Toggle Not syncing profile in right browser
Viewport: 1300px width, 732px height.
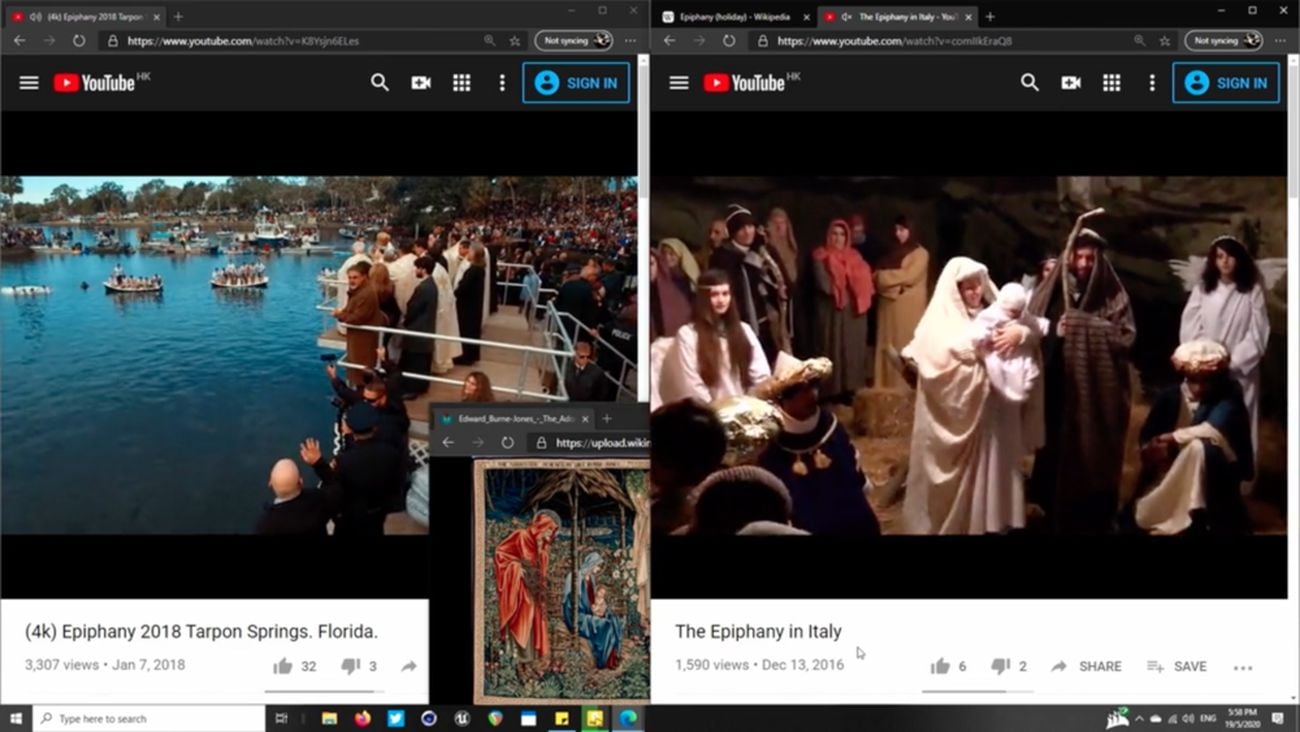point(1223,41)
